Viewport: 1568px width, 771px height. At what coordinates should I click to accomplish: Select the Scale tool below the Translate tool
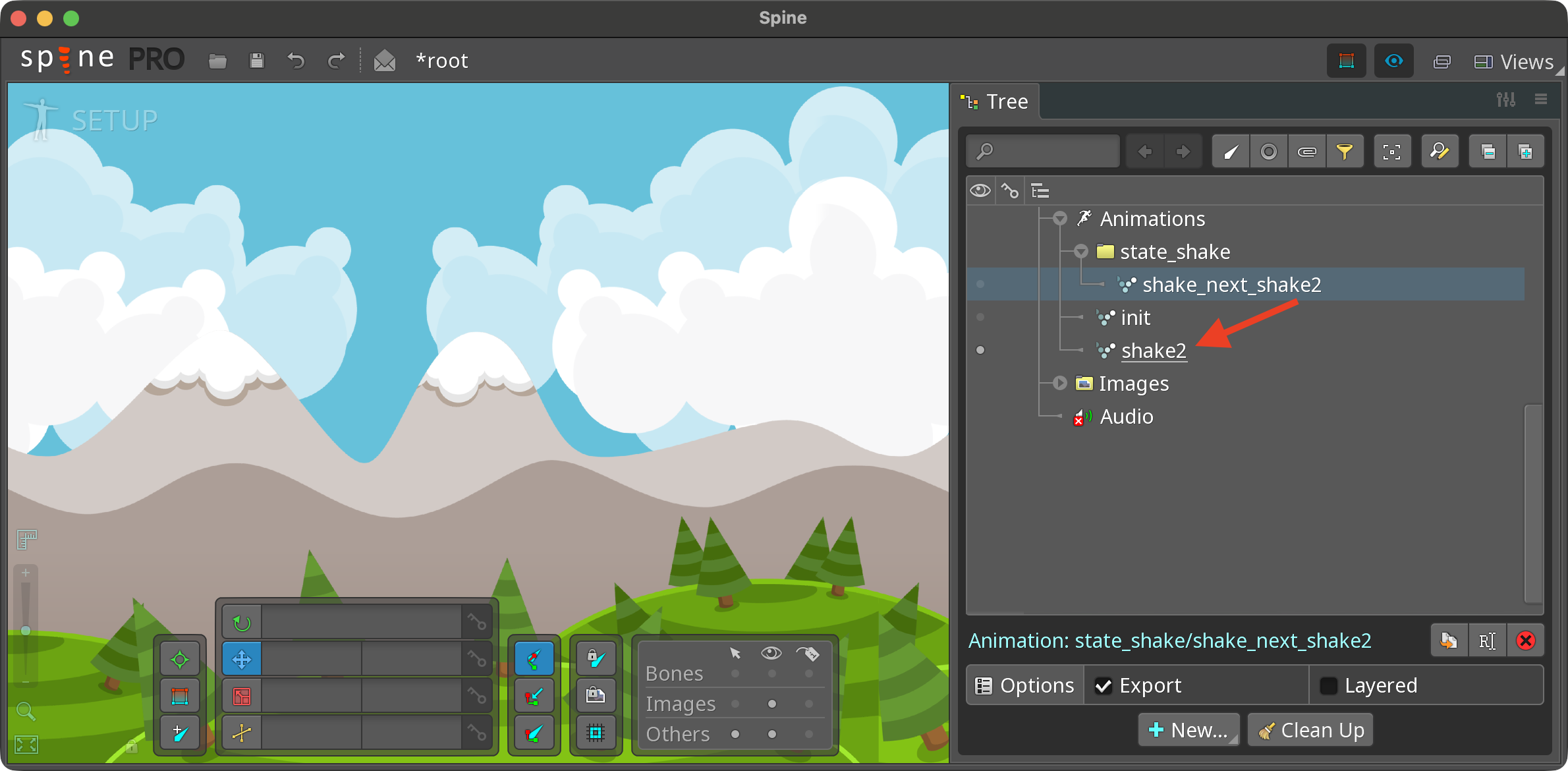click(x=240, y=695)
